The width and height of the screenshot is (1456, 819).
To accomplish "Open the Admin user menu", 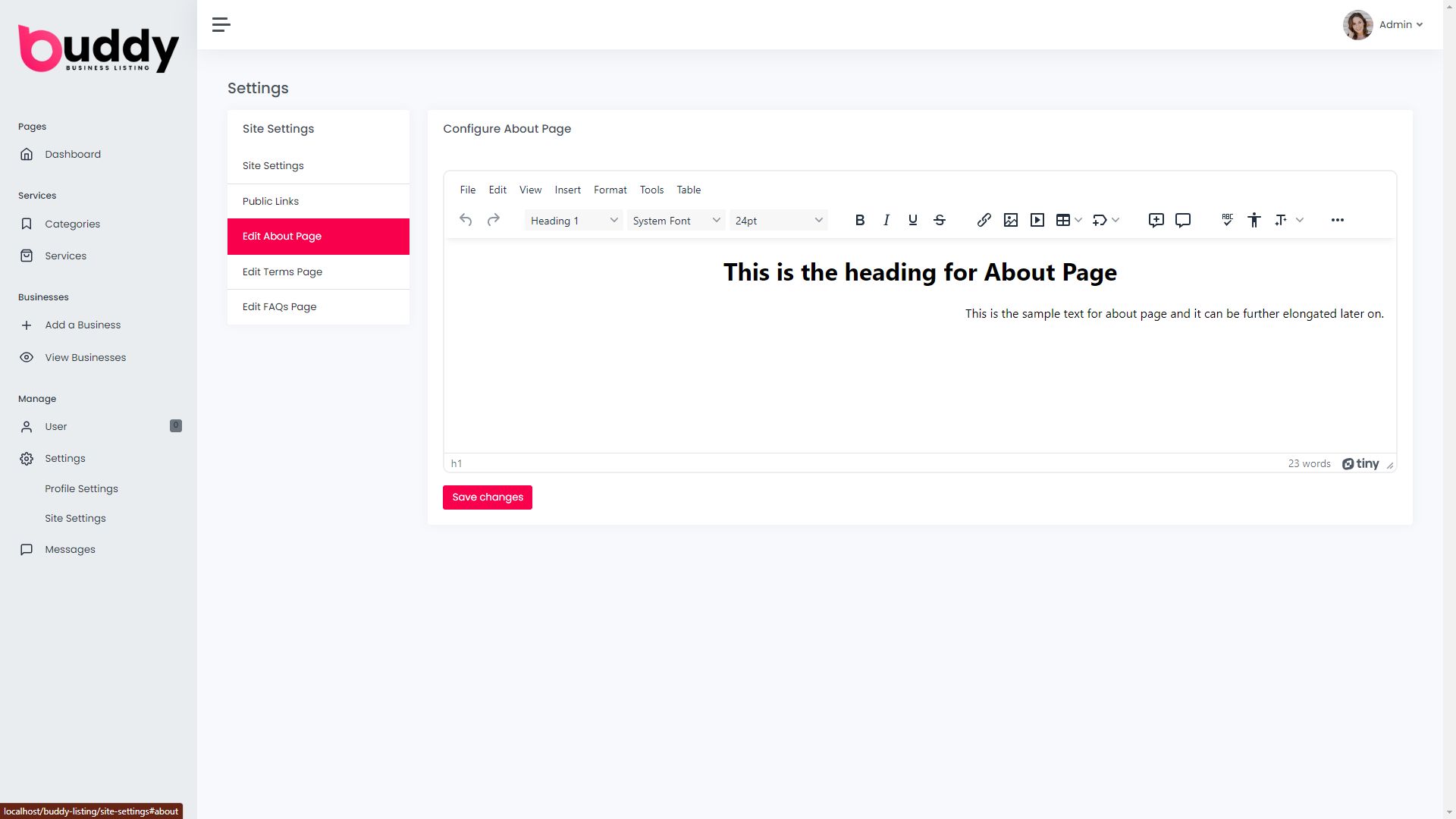I will 1400,25.
